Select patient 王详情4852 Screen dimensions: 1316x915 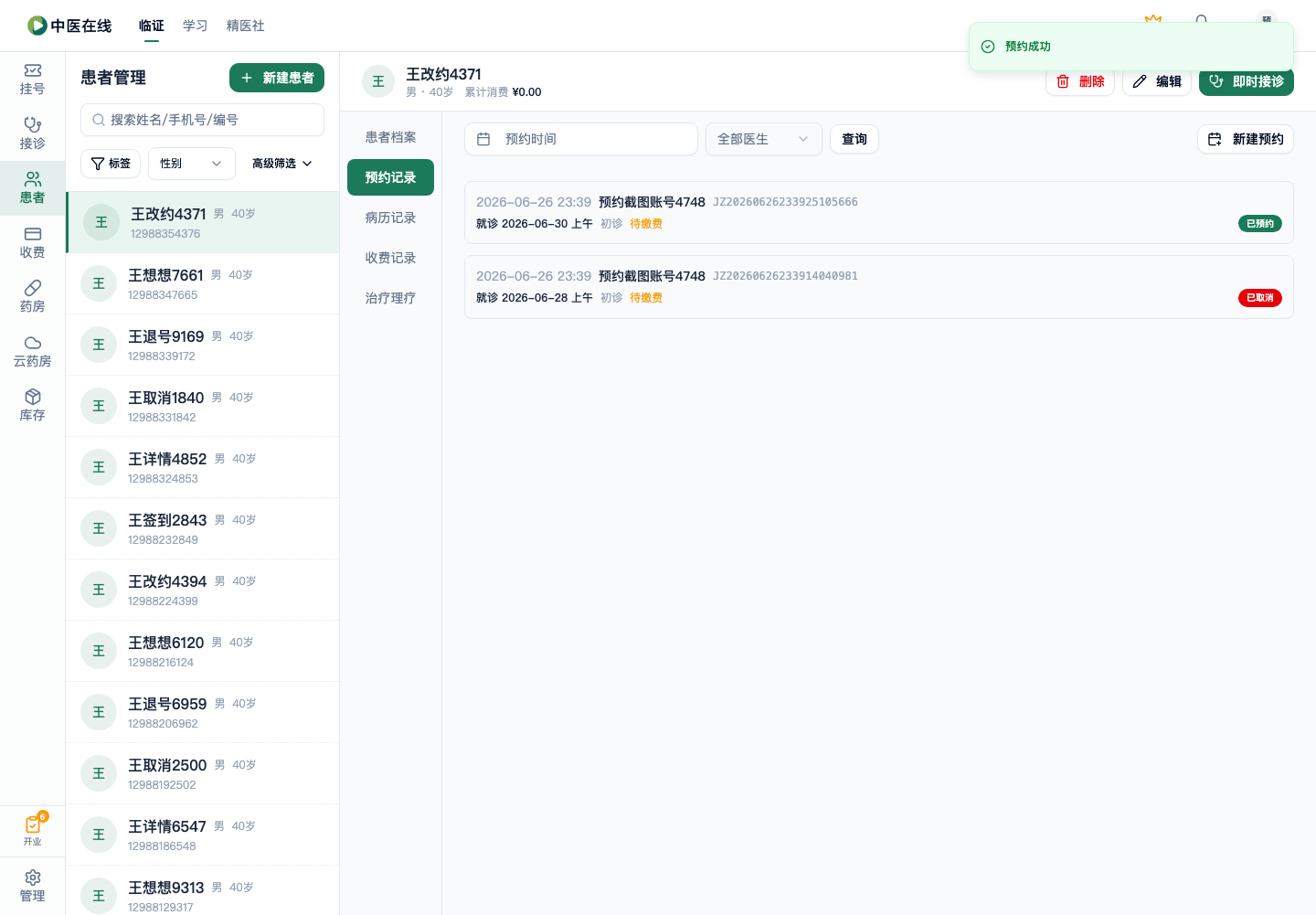pos(202,467)
